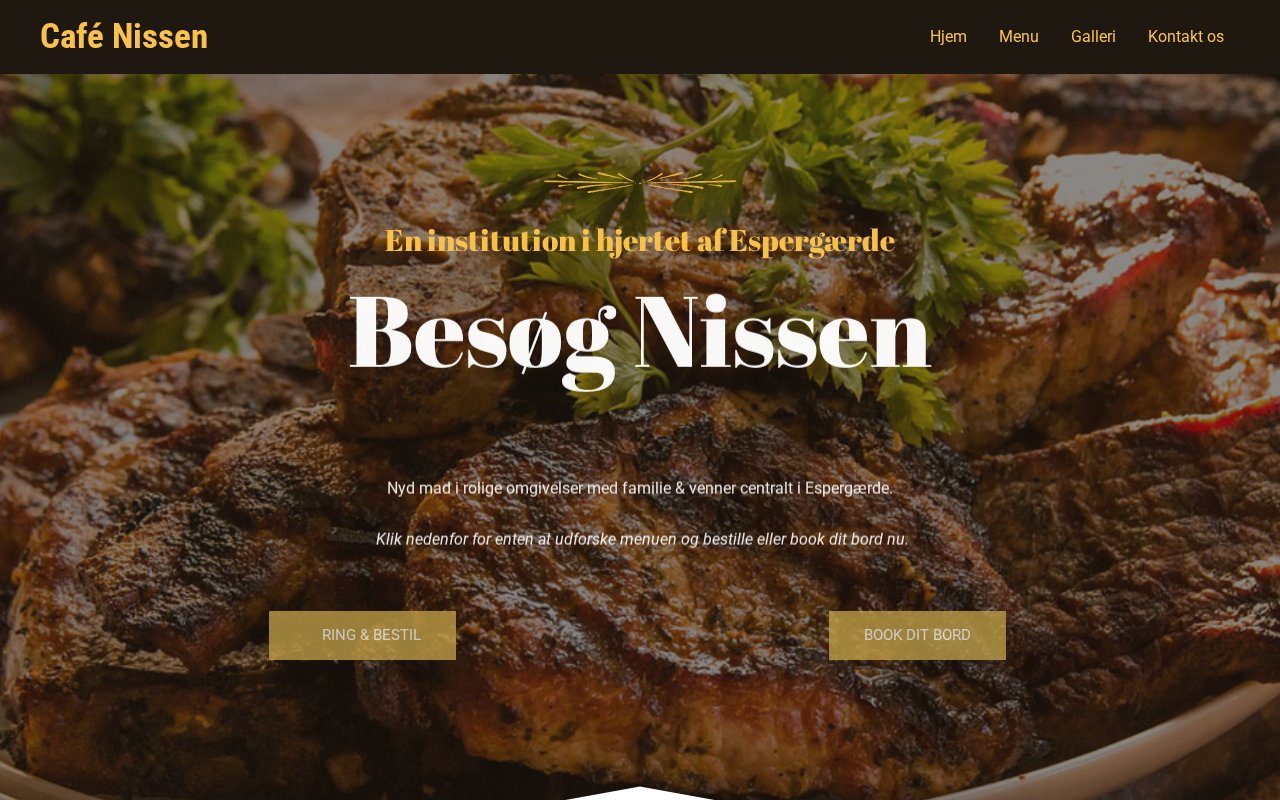Click "book dit bord nu" in italic line

[x=849, y=539]
